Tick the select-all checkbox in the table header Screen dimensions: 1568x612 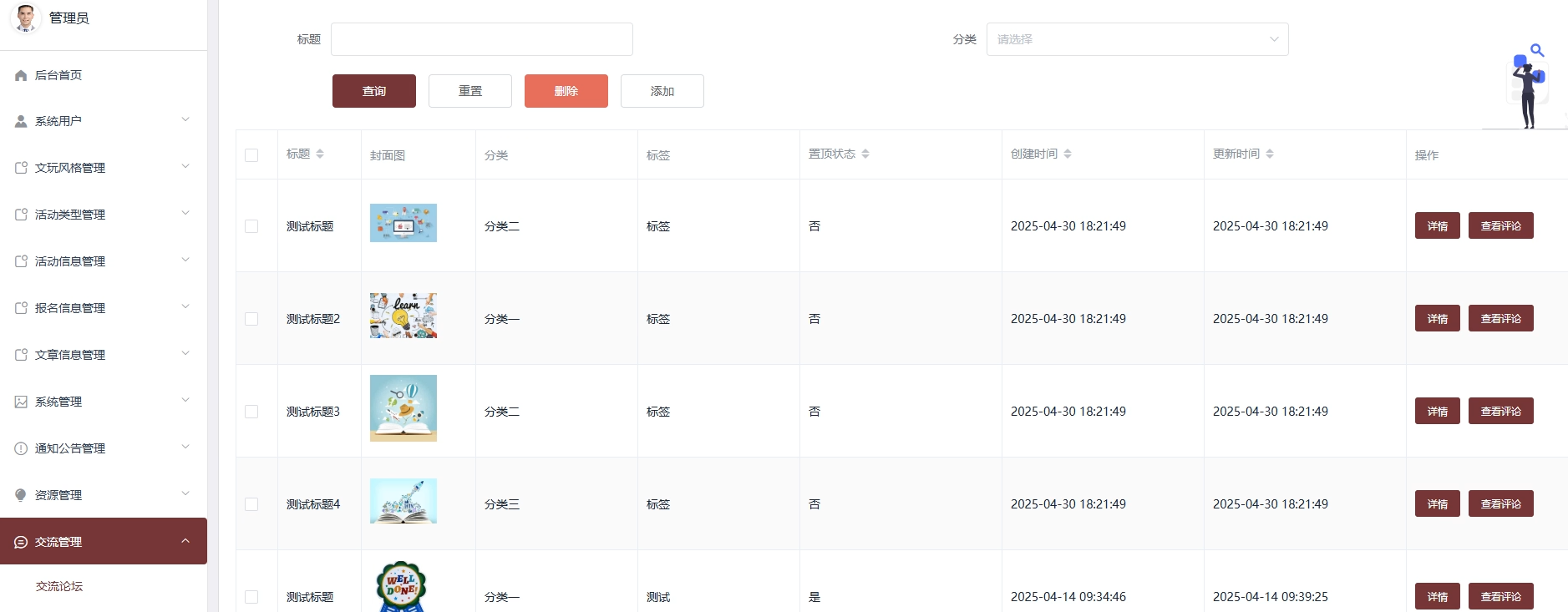click(251, 155)
